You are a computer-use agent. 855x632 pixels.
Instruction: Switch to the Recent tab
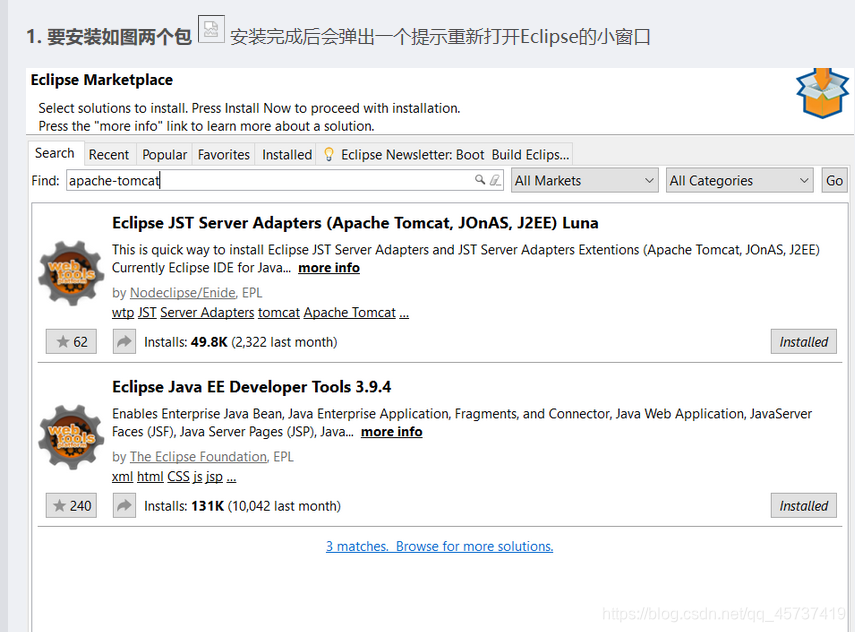[109, 155]
